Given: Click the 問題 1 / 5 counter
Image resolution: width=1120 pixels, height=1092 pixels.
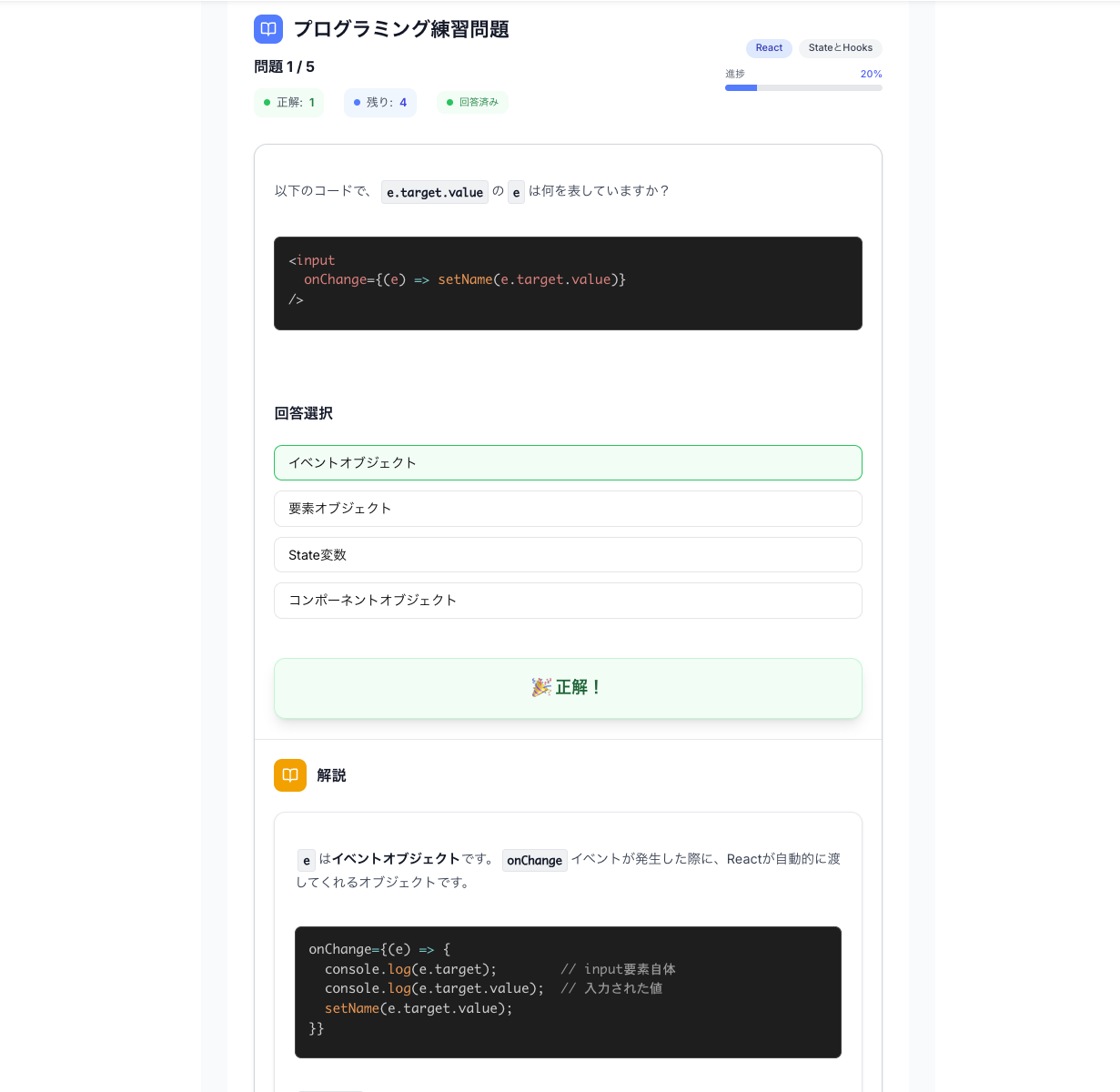Looking at the screenshot, I should [x=285, y=66].
